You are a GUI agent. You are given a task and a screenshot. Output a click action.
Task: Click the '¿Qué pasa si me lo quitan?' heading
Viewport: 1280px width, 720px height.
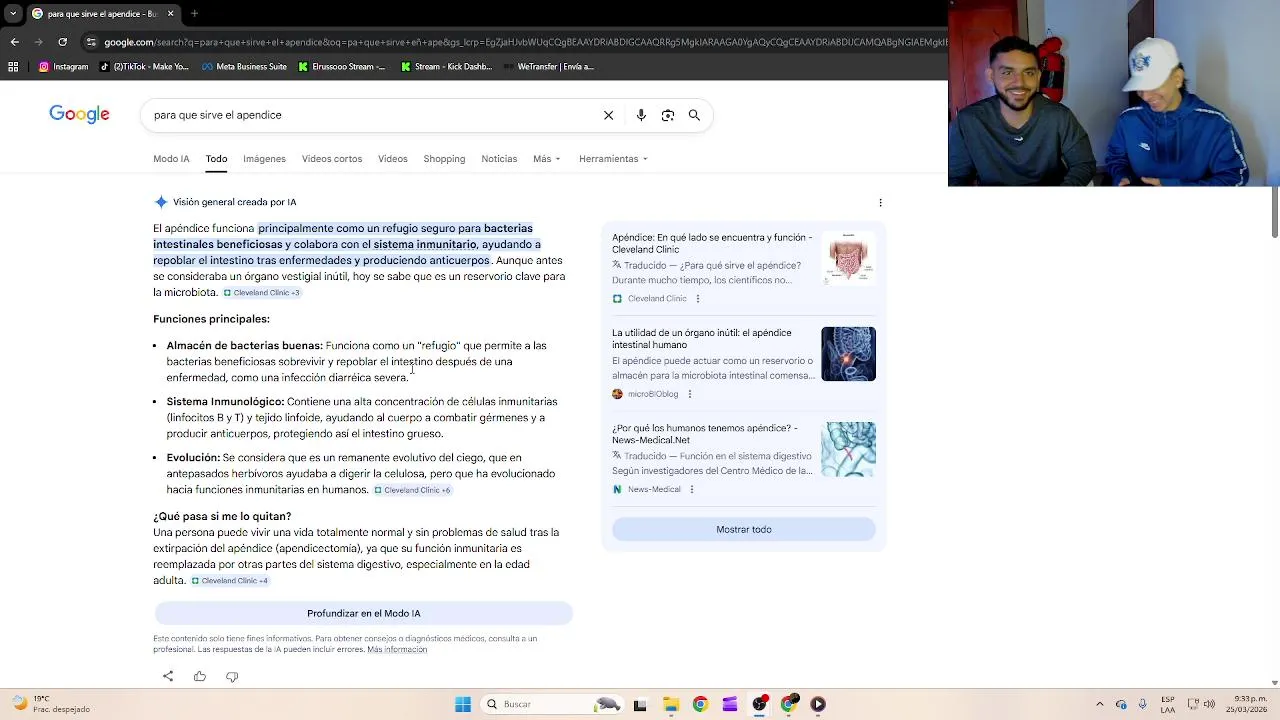[222, 516]
